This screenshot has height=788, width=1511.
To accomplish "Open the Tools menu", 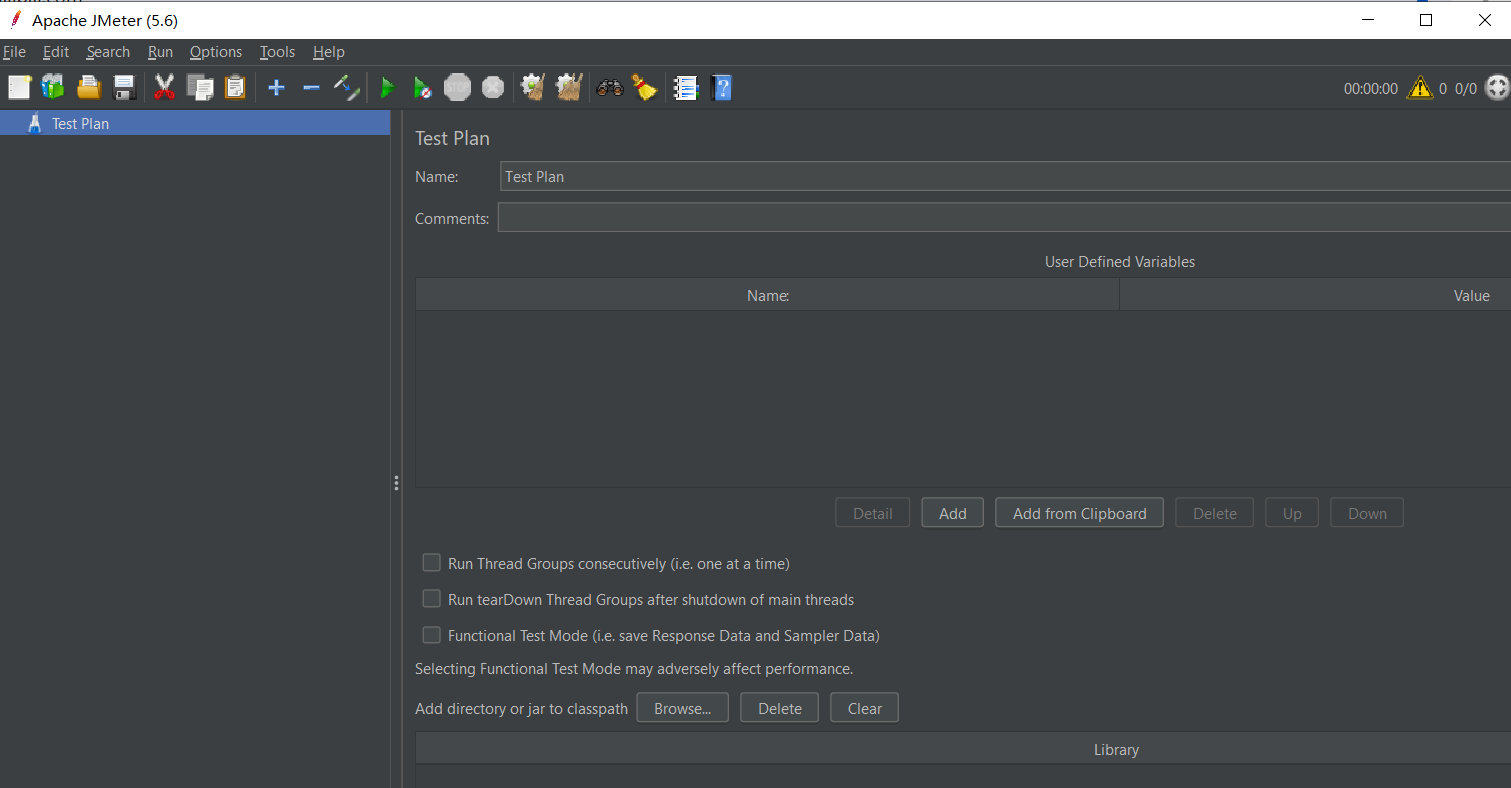I will (x=277, y=52).
